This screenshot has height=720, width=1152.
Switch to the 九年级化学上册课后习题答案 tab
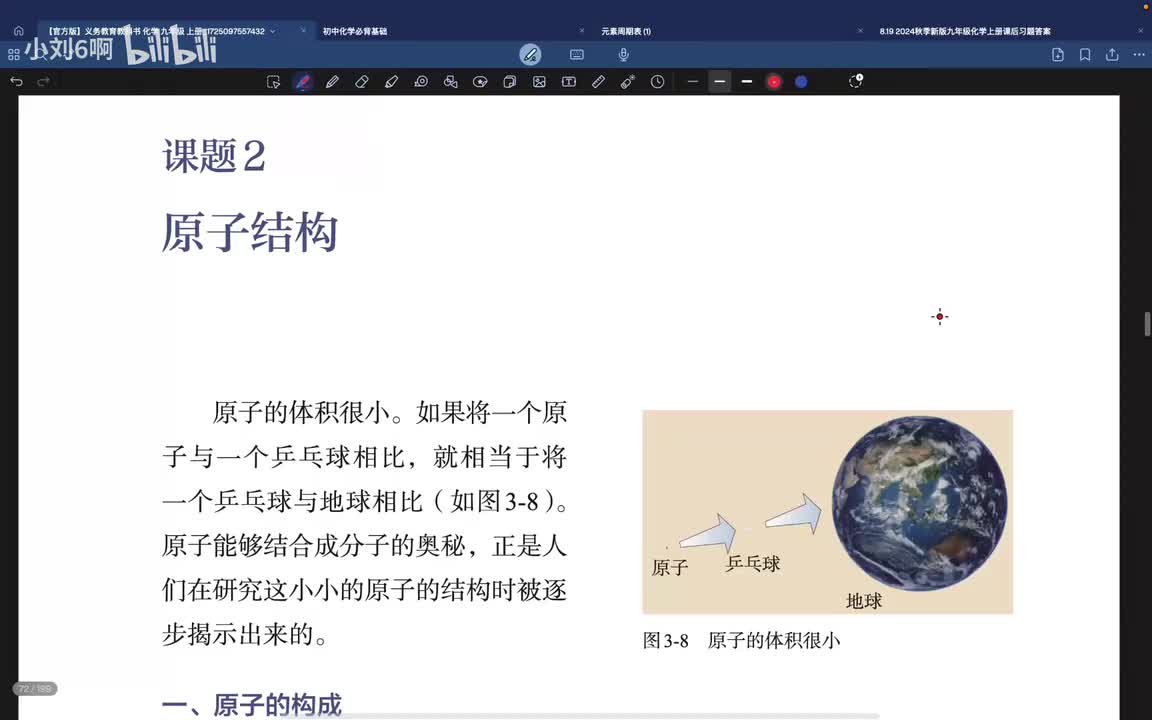(965, 31)
